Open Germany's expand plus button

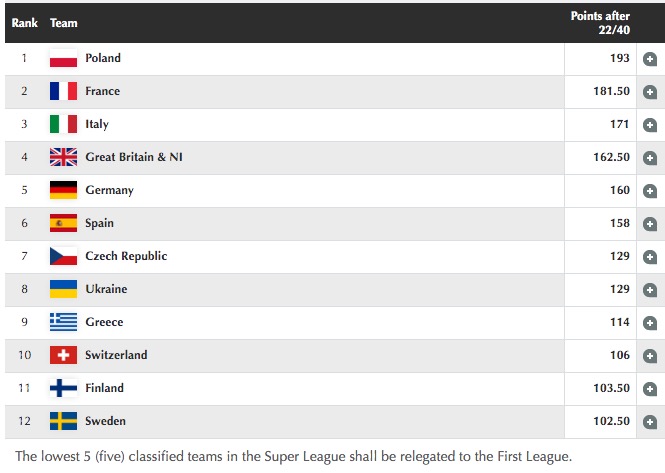pos(650,191)
